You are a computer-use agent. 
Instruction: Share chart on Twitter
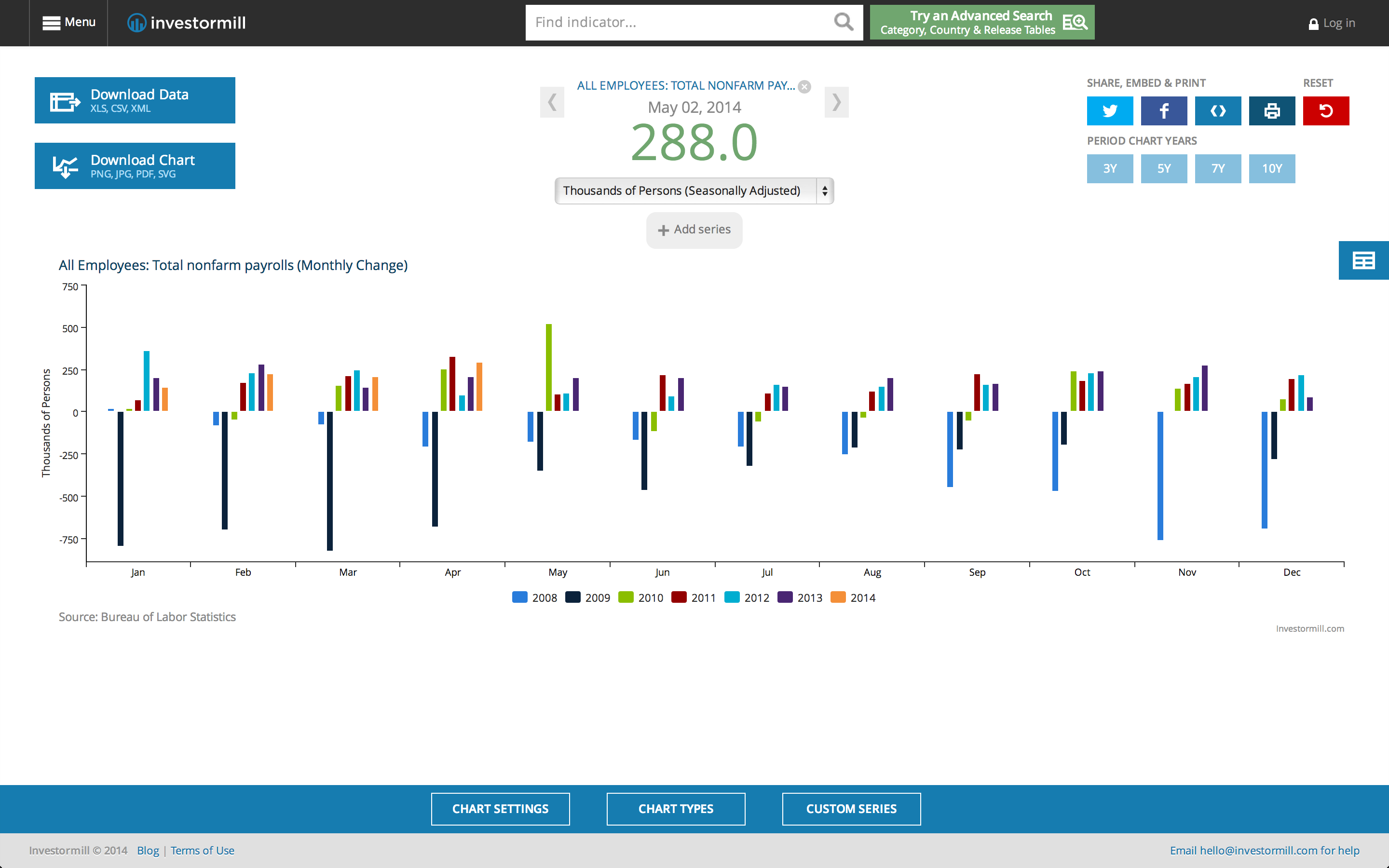pyautogui.click(x=1109, y=111)
